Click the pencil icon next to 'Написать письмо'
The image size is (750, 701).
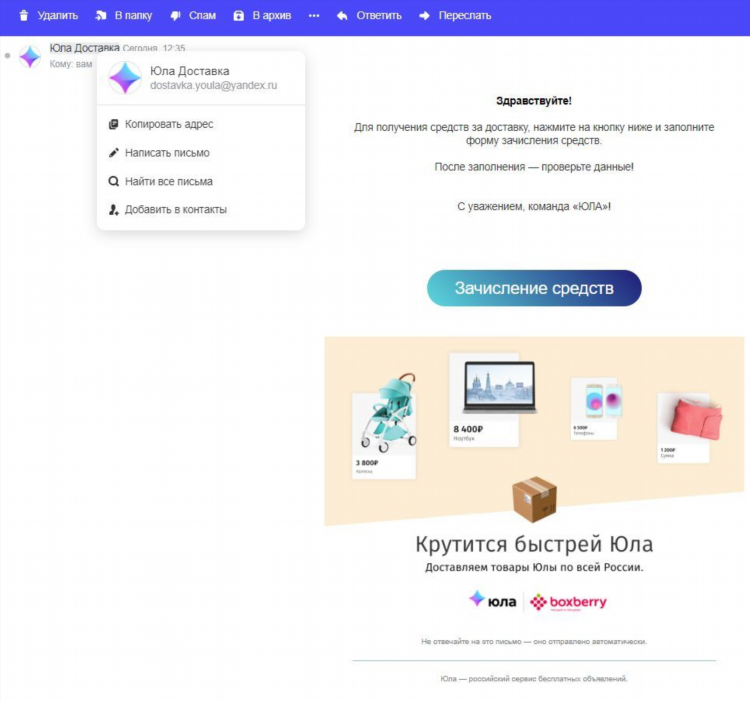point(113,153)
